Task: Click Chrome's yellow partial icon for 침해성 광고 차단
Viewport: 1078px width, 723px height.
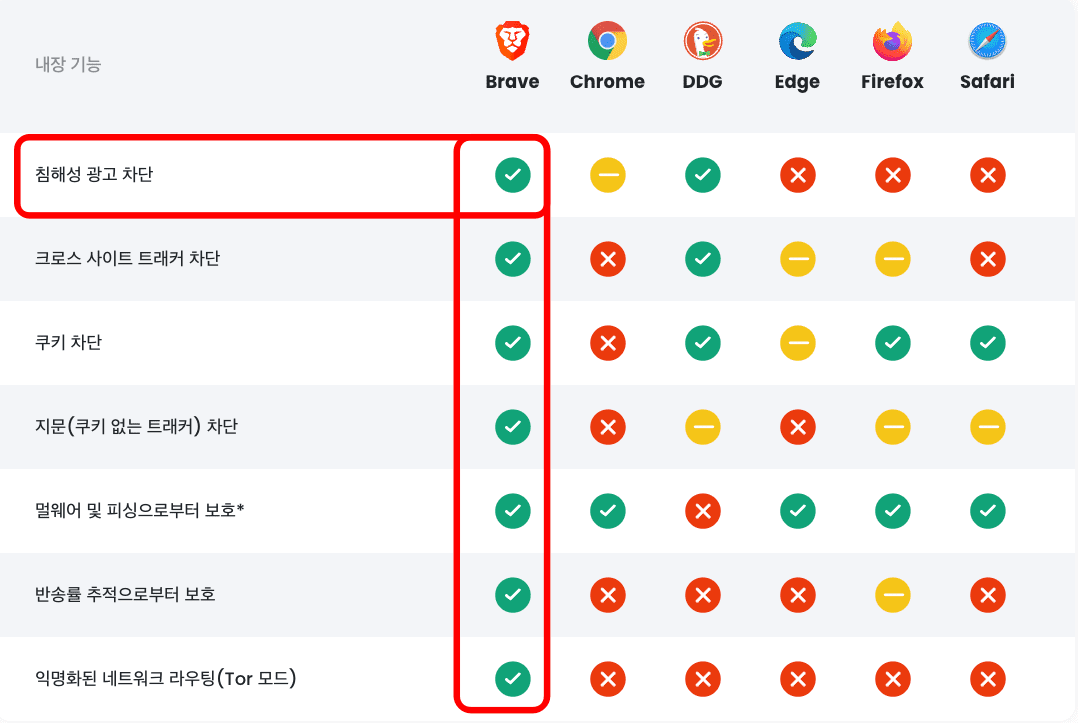Action: click(x=608, y=175)
